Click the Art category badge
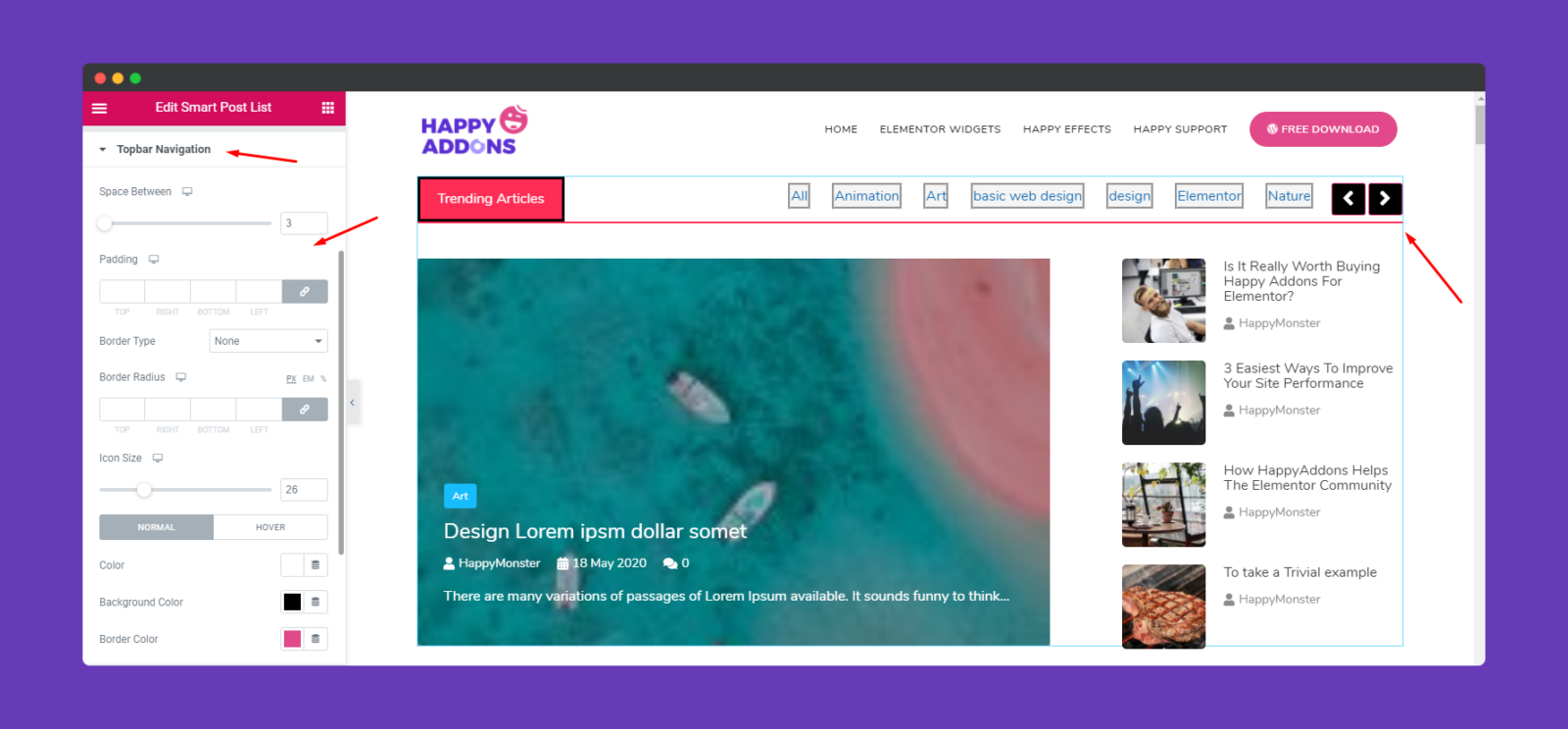This screenshot has height=729, width=1568. [x=460, y=496]
